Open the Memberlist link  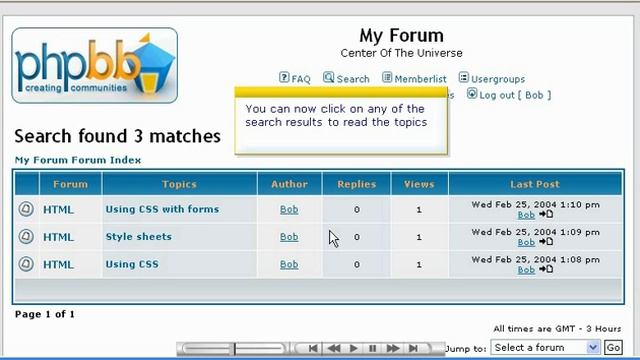point(420,79)
